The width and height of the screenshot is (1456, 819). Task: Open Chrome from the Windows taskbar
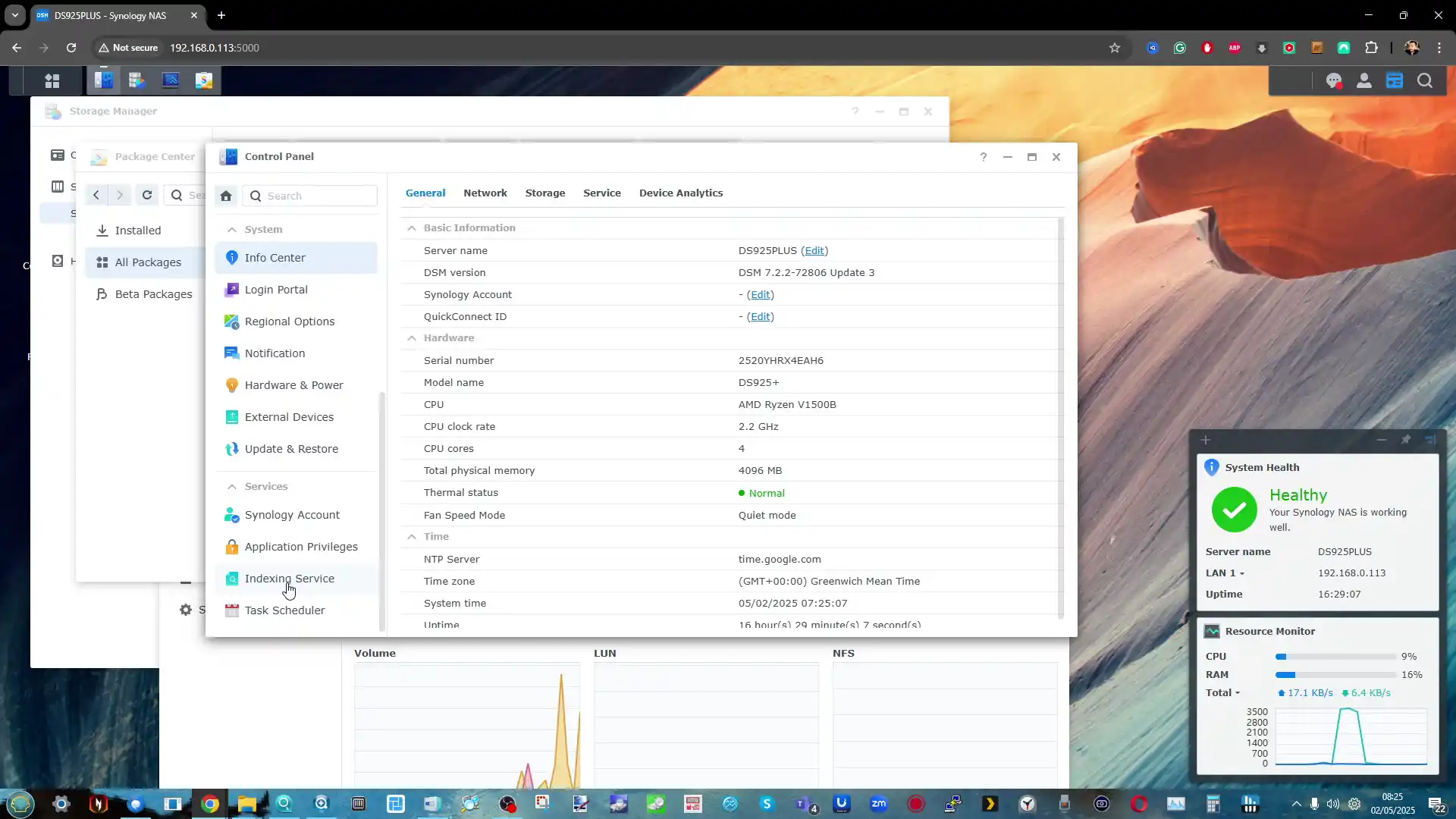click(210, 804)
